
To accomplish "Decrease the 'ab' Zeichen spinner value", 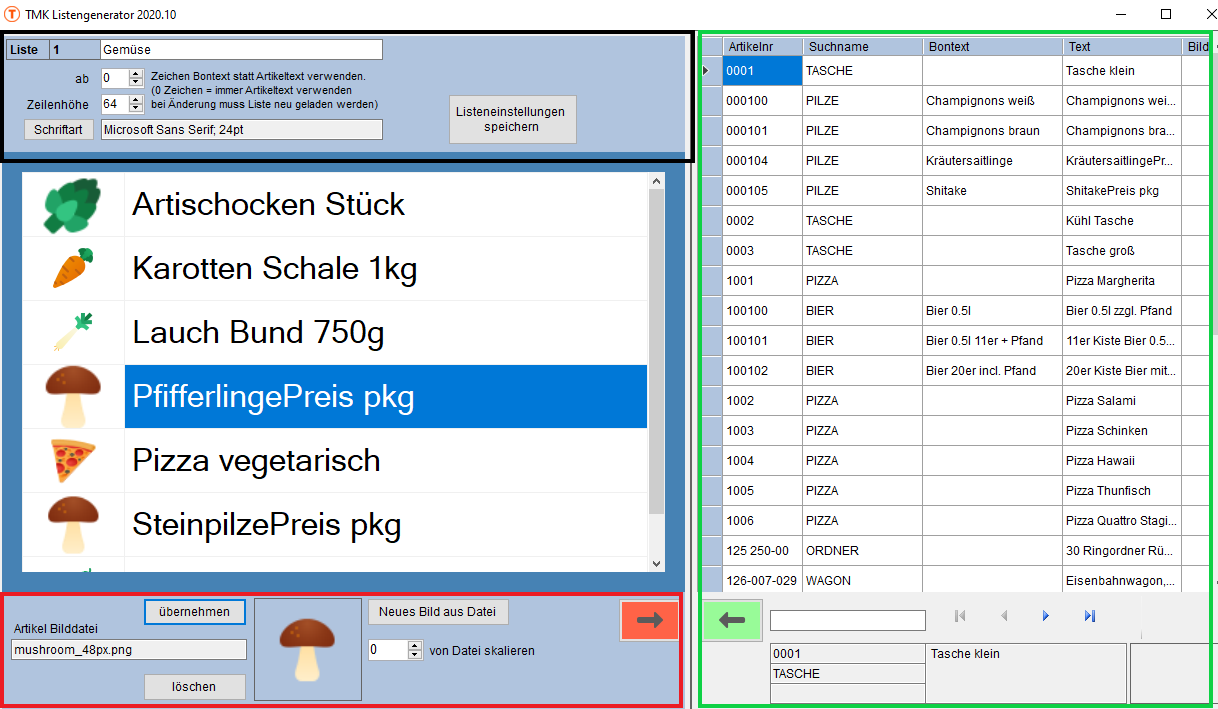I will coord(137,82).
